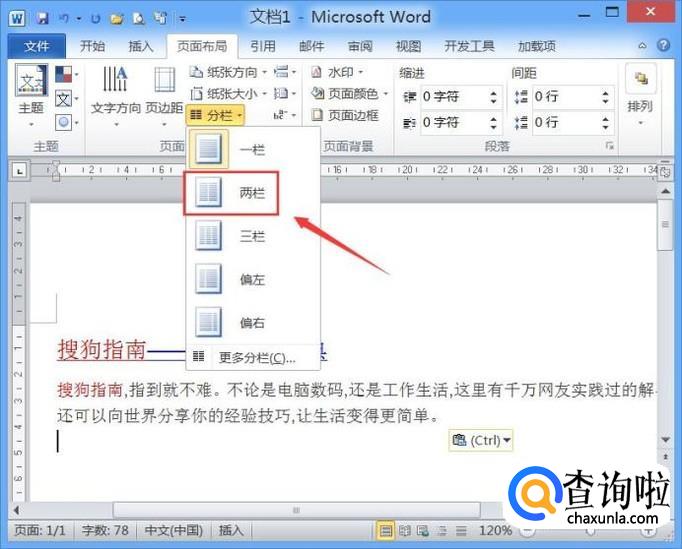Switch to the Insert (插入) tab
Viewport: 682px width, 549px height.
click(141, 46)
